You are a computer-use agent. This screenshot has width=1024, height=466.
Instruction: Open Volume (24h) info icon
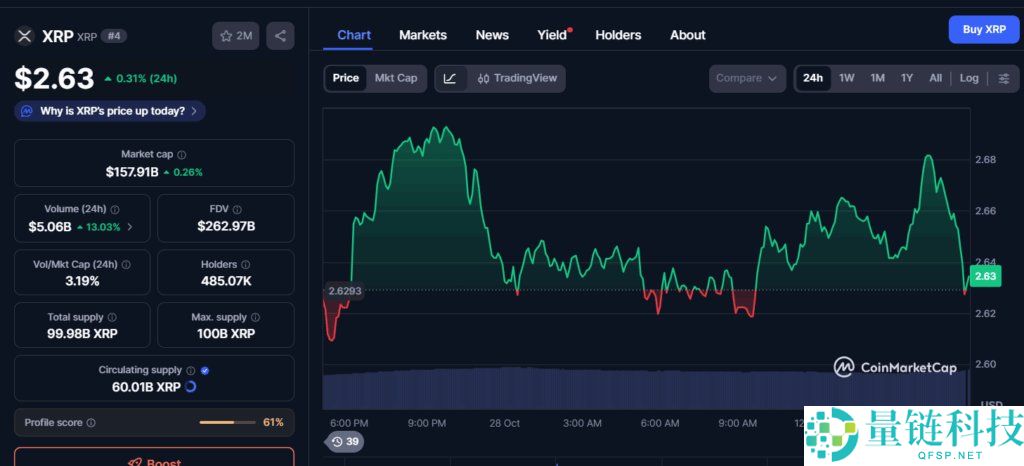tap(115, 210)
